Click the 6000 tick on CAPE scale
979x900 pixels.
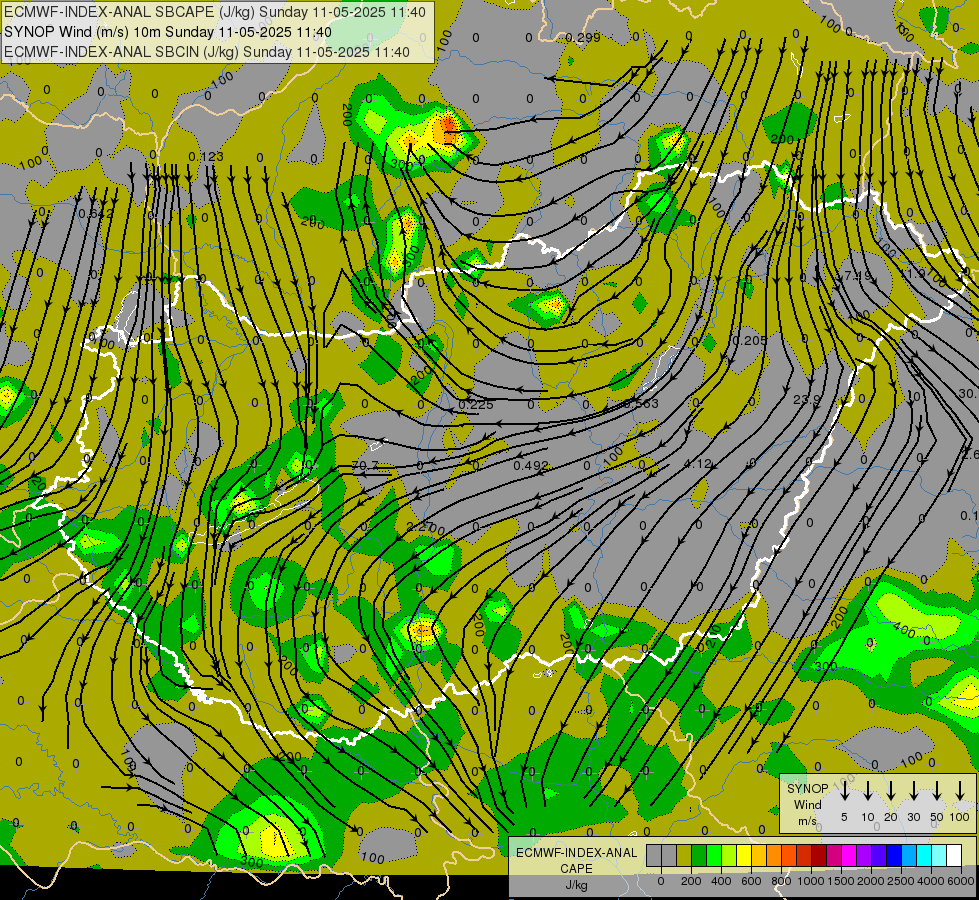961,881
